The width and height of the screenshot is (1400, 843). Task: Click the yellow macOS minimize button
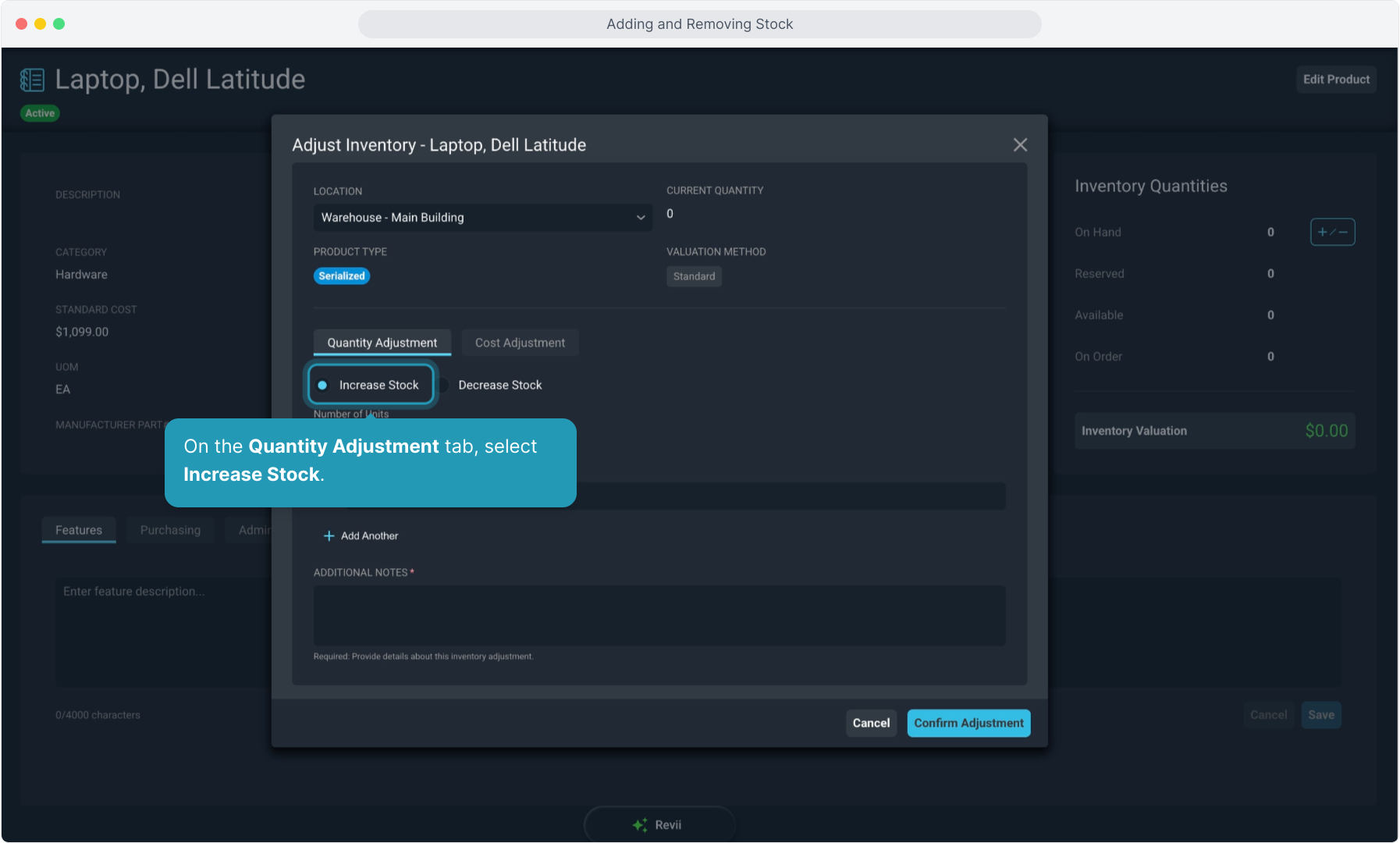click(40, 24)
